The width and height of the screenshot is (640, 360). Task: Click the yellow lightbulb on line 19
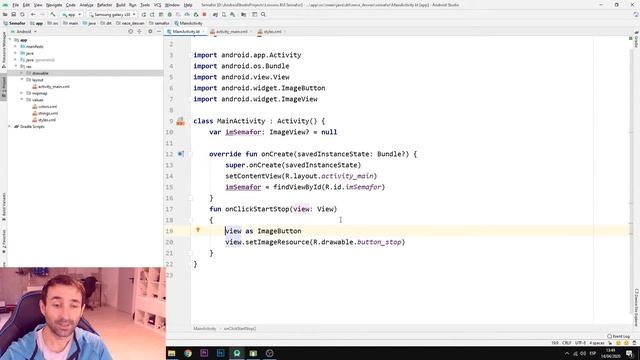point(198,230)
